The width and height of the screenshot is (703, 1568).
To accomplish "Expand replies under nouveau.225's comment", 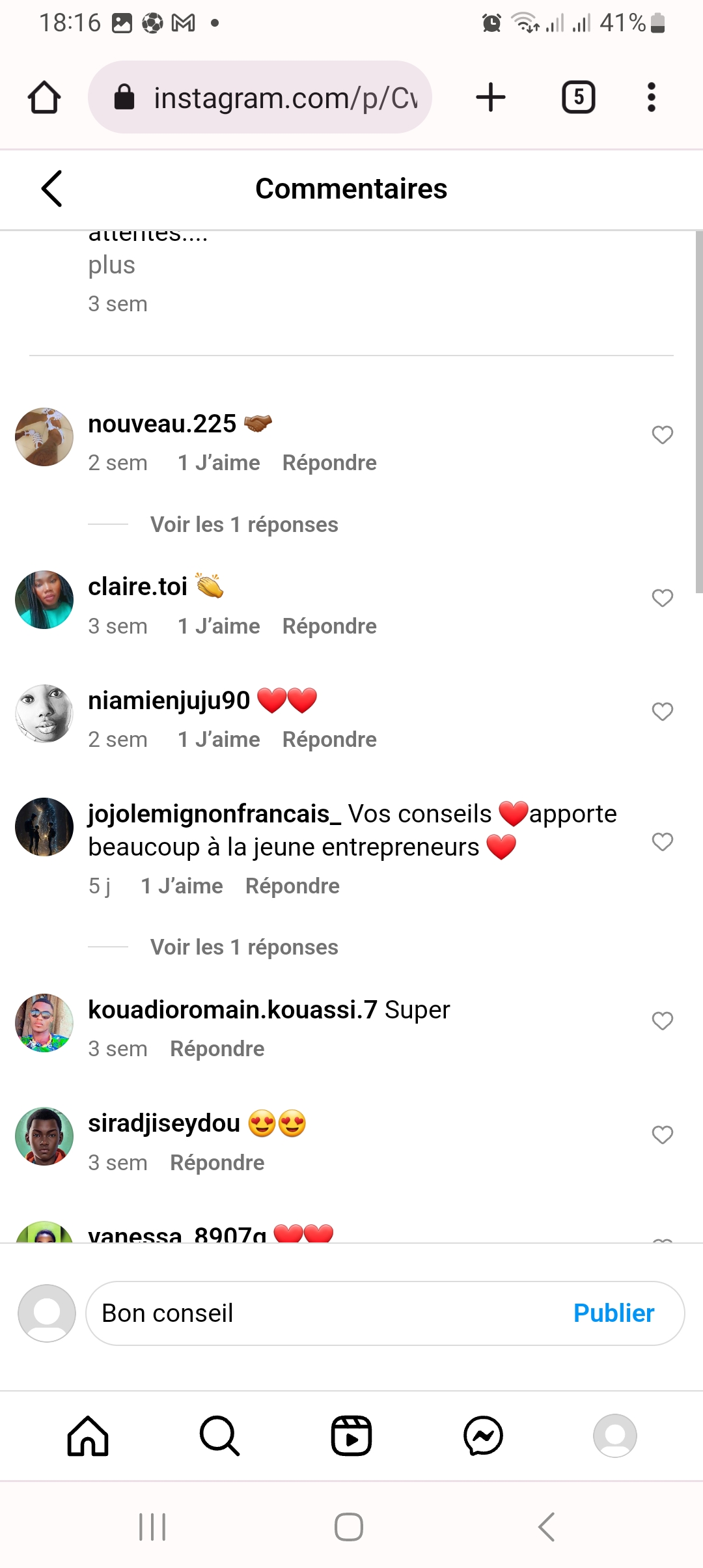I will pos(244,525).
